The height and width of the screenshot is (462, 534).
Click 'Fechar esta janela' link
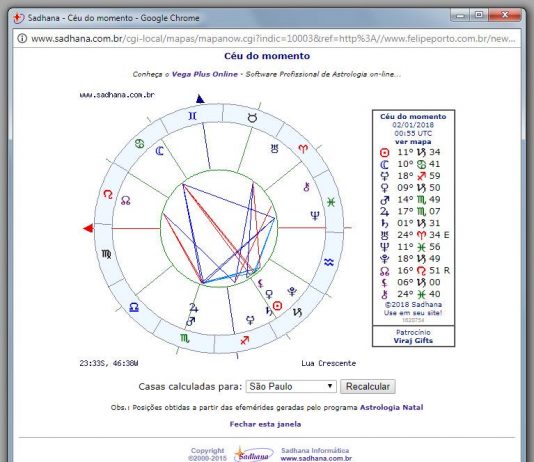265,424
